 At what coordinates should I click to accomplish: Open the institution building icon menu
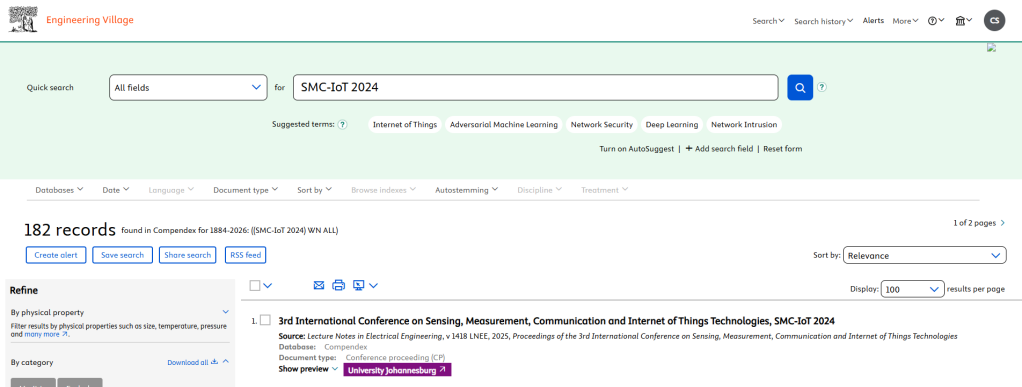tap(964, 21)
